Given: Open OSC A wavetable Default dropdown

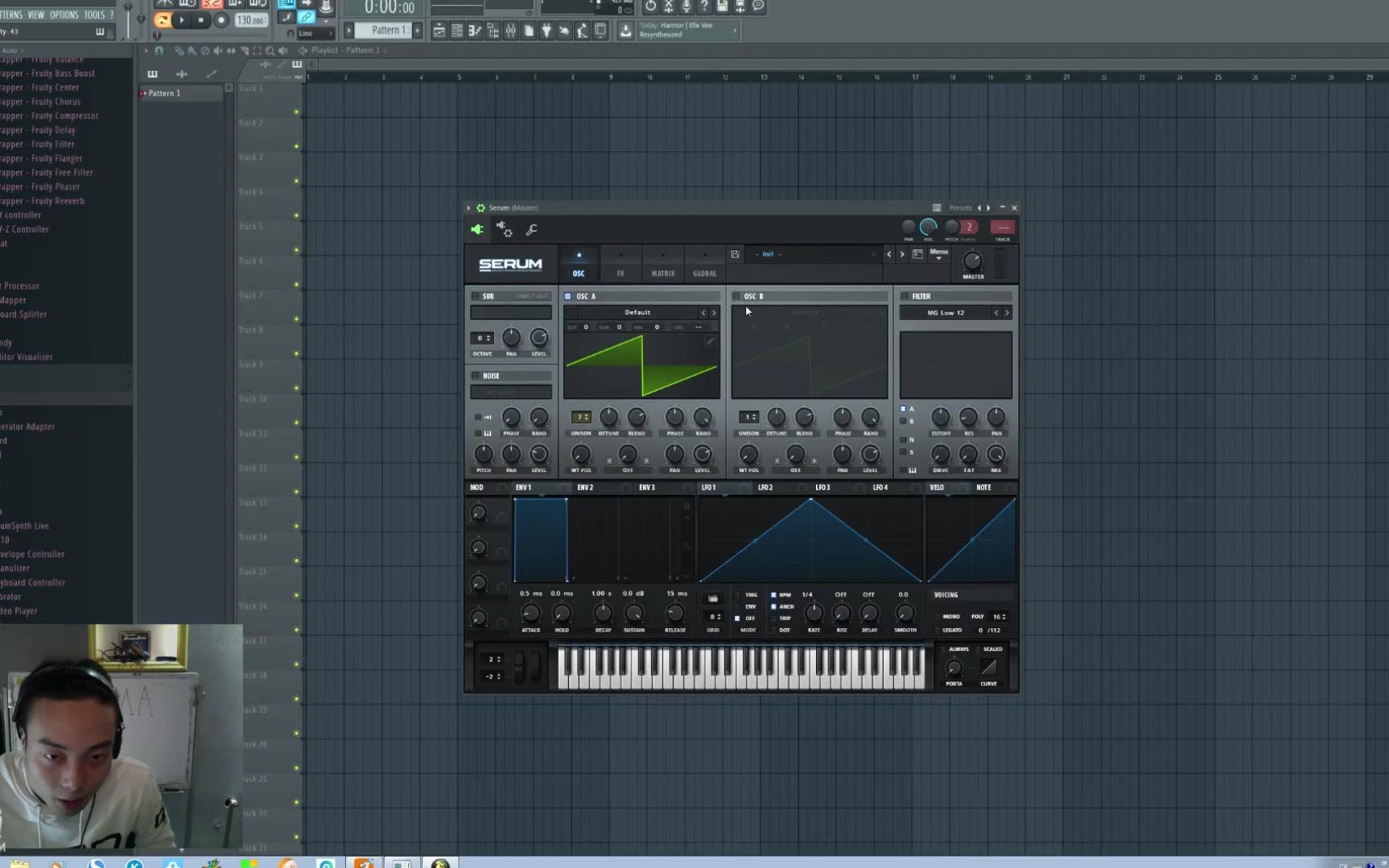Looking at the screenshot, I should pyautogui.click(x=637, y=312).
